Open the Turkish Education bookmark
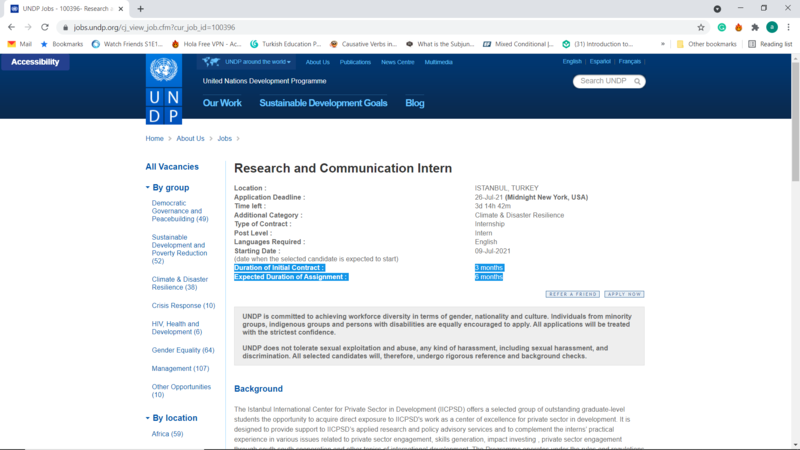 pos(286,44)
